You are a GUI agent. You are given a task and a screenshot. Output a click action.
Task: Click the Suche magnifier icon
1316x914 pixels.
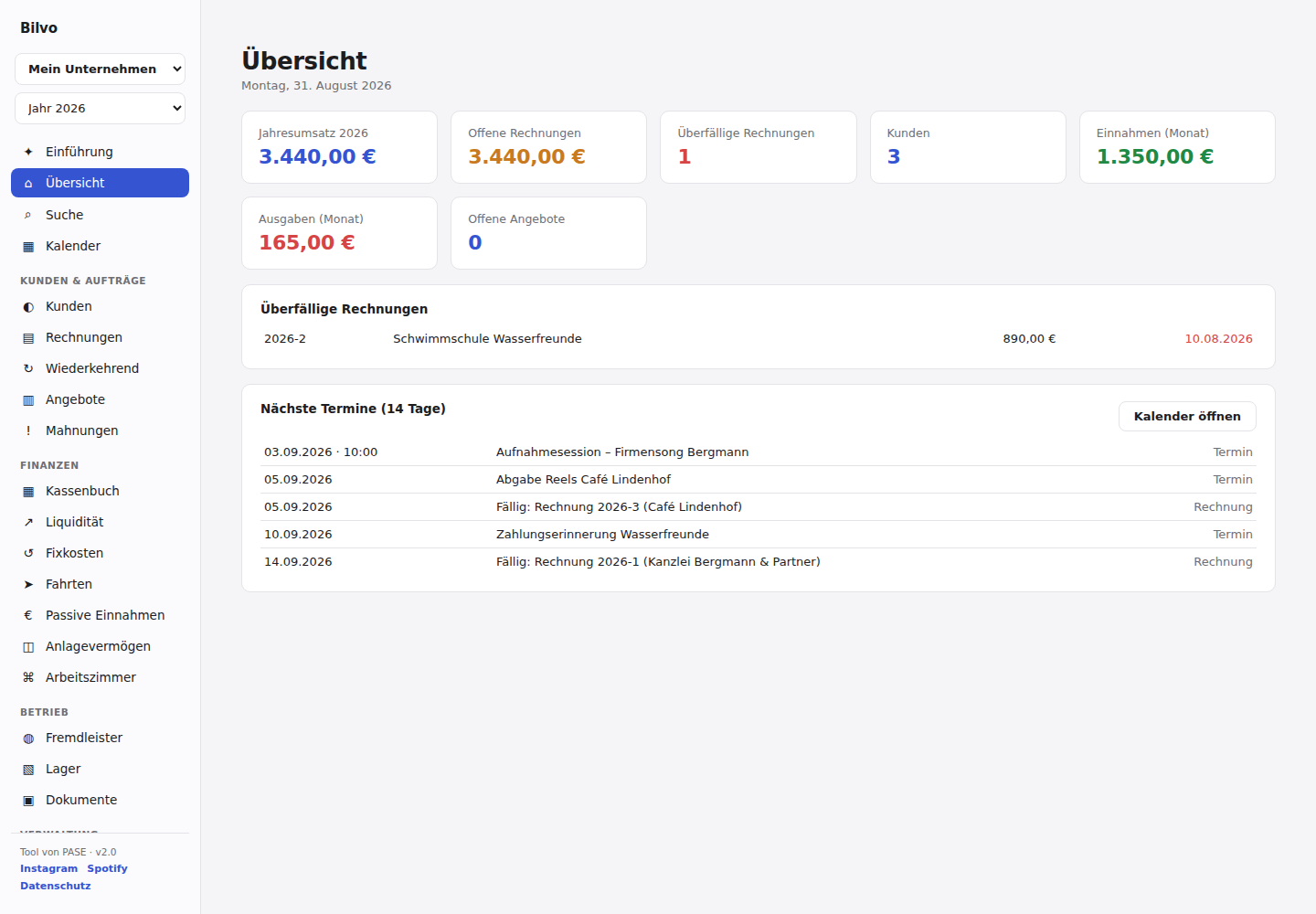[28, 215]
